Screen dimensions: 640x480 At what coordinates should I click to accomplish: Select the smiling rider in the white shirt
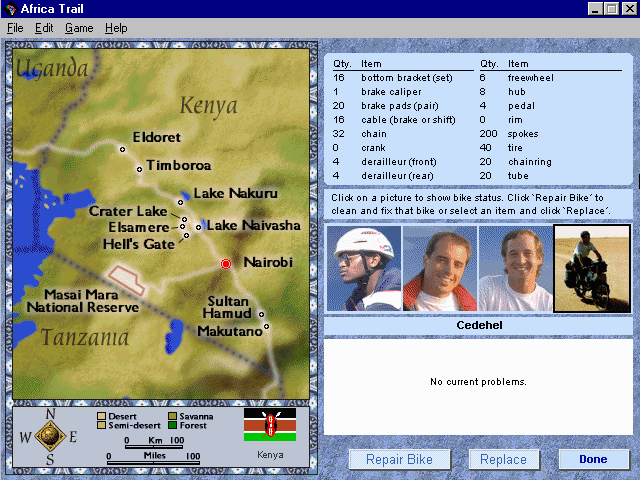(x=516, y=268)
